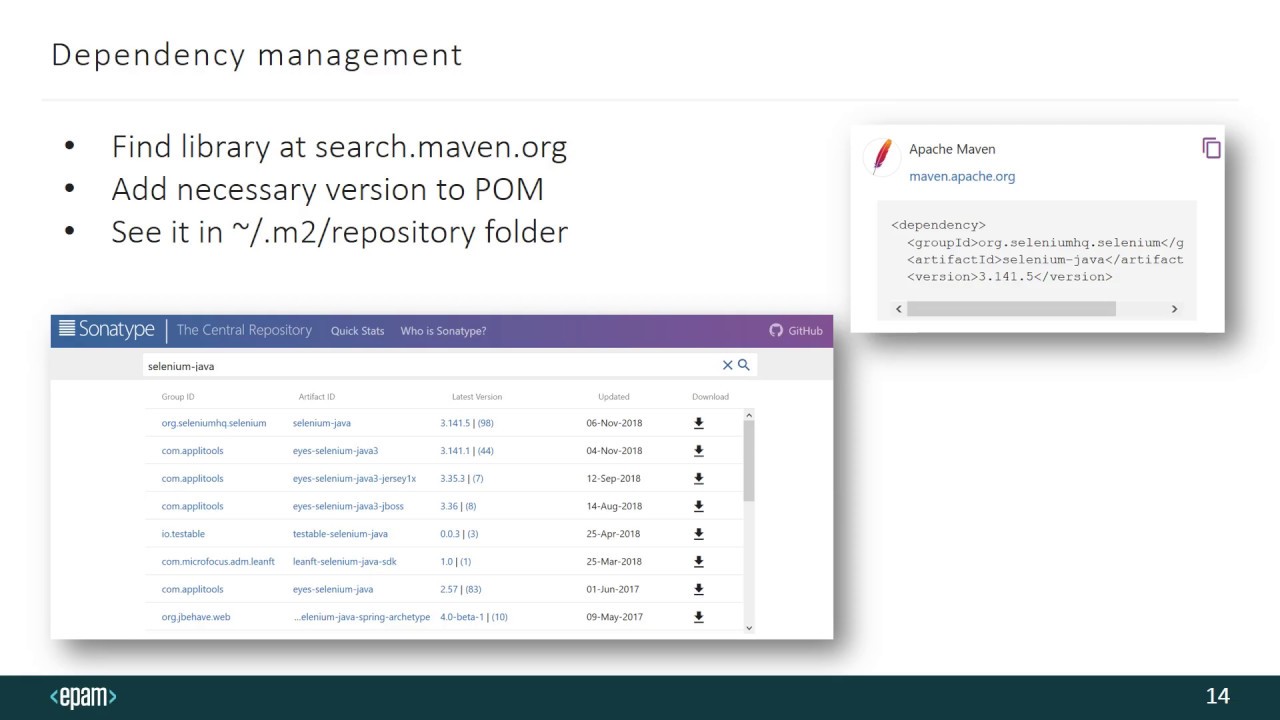The image size is (1280, 720).
Task: Download the jbehave spring-archetype artifact
Action: [698, 617]
